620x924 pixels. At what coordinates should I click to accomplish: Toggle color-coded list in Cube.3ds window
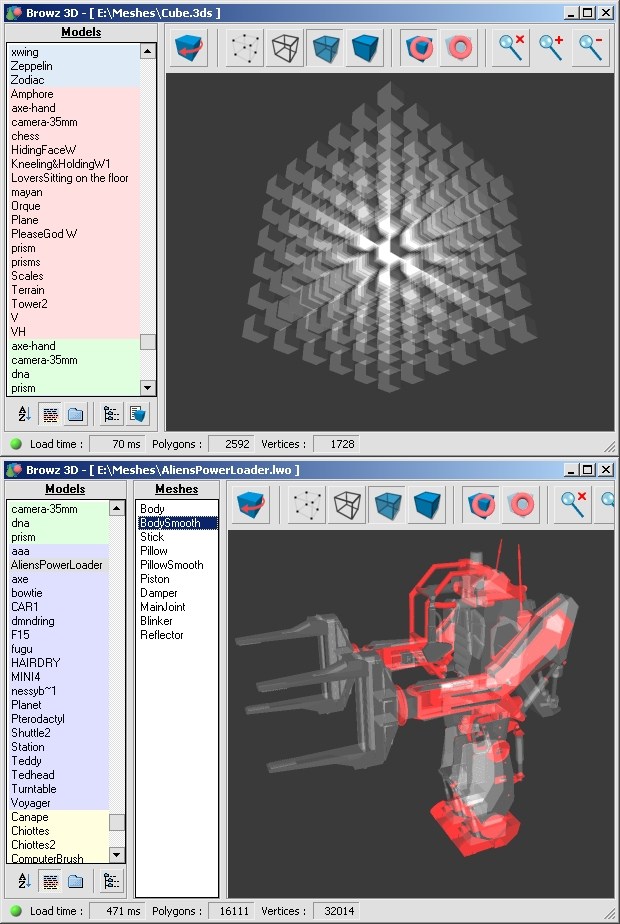(50, 414)
